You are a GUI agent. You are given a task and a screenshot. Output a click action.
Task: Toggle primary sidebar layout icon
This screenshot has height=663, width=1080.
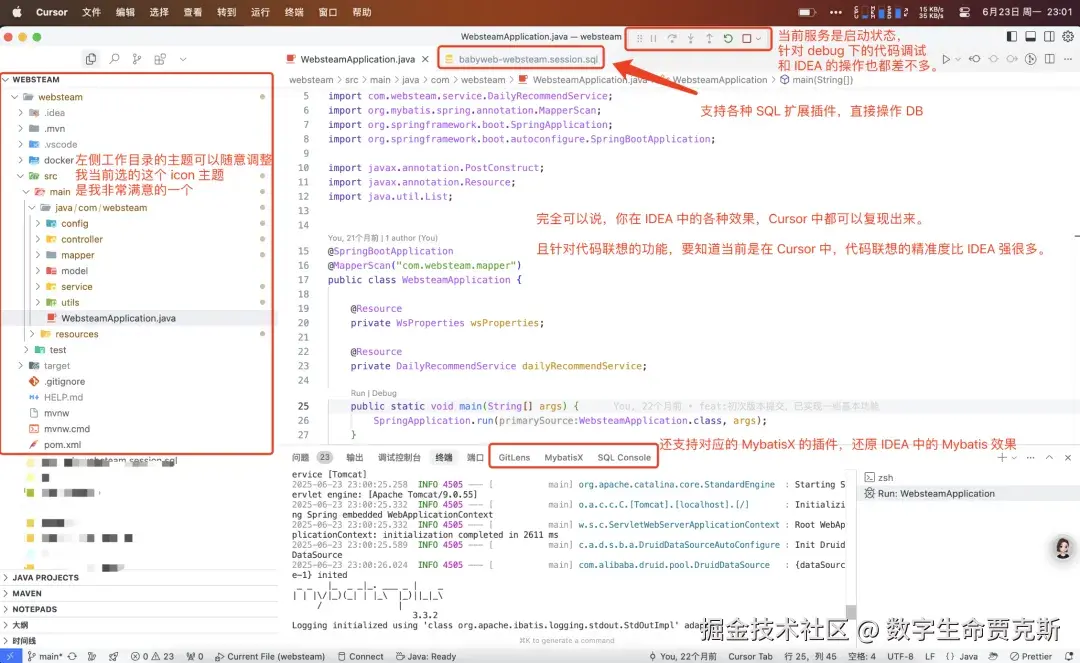[1011, 36]
